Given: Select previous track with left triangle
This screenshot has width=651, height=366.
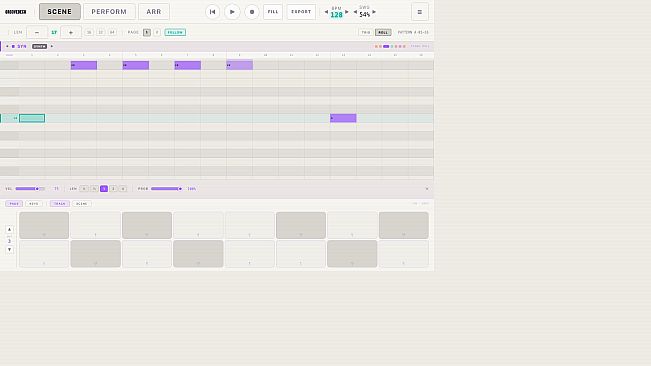Looking at the screenshot, I should tap(7, 46).
